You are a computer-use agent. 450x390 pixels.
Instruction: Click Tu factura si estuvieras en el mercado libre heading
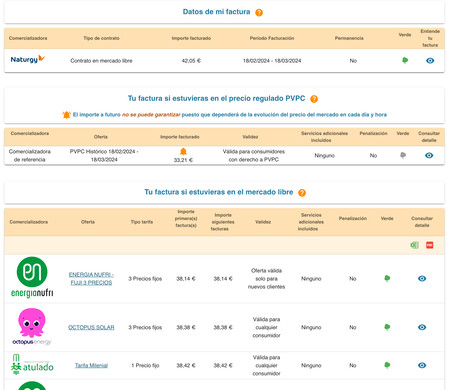(x=219, y=192)
